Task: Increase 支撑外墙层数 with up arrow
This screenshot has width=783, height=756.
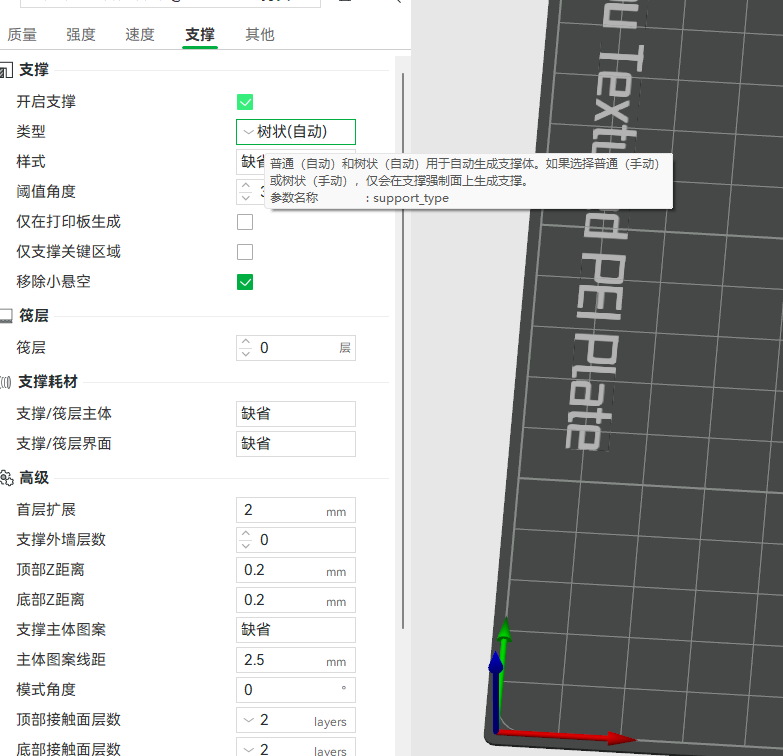Action: 246,534
